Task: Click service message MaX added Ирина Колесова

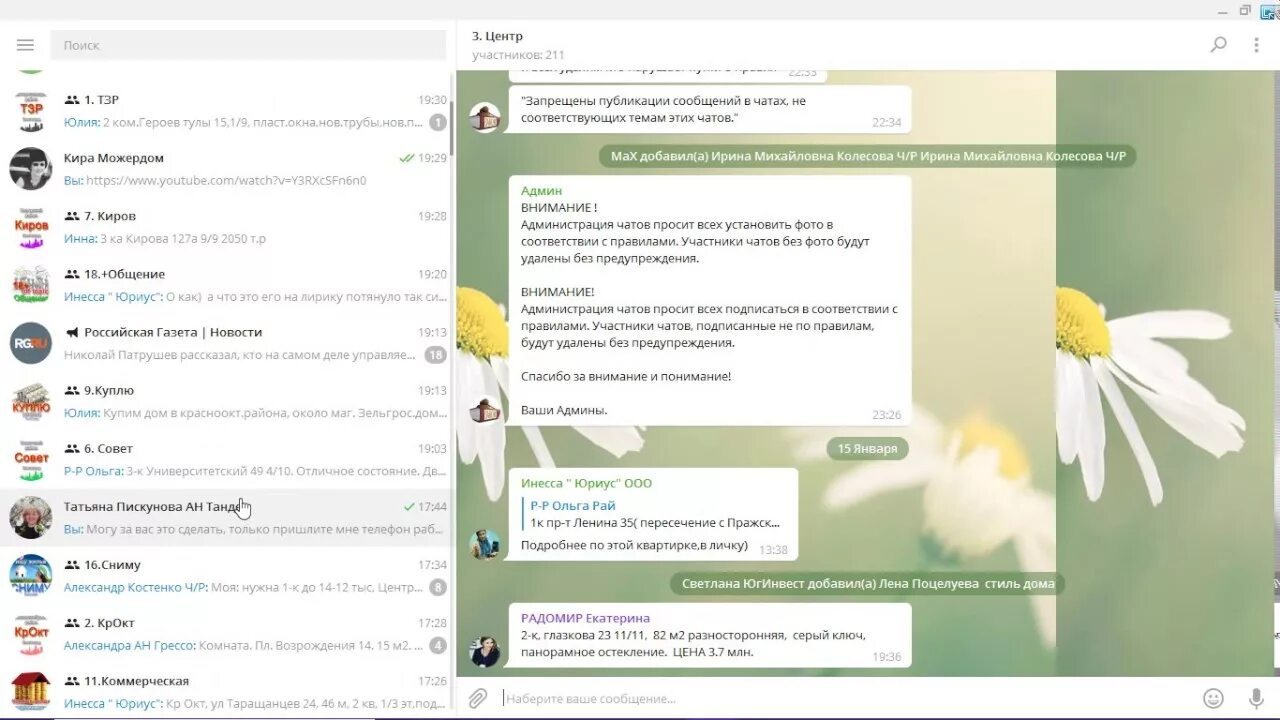Action: click(x=867, y=156)
